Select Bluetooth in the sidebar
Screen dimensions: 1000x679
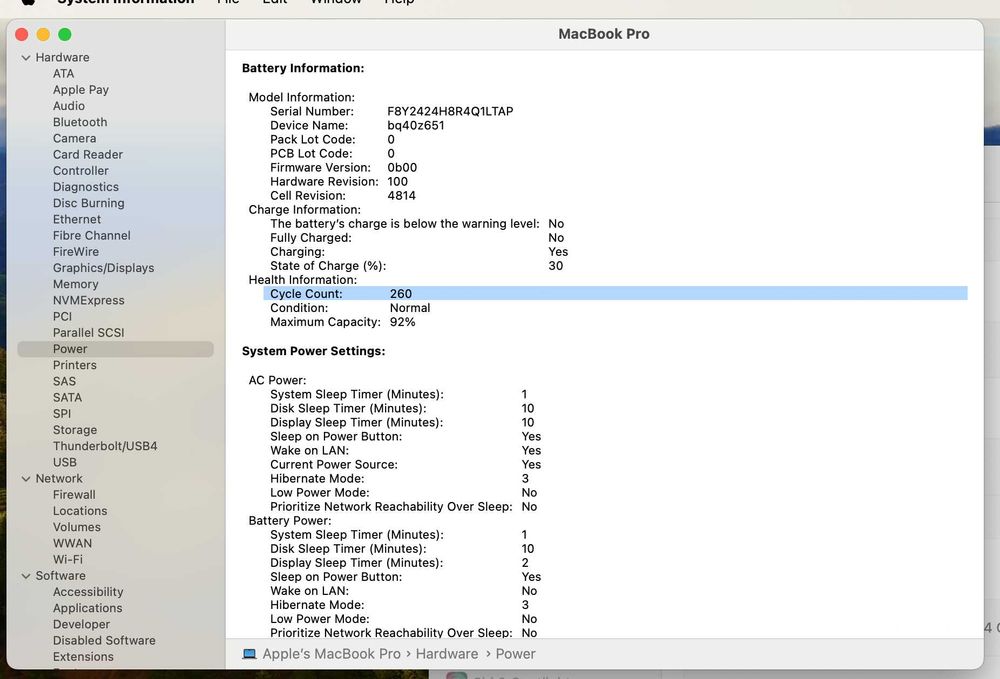click(x=80, y=122)
